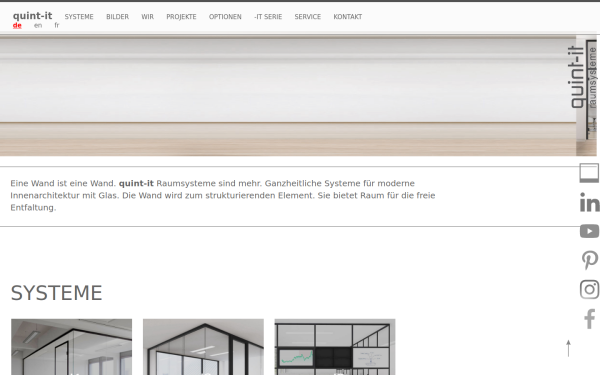Click bold 'quint-it' in intro paragraph

pos(136,183)
